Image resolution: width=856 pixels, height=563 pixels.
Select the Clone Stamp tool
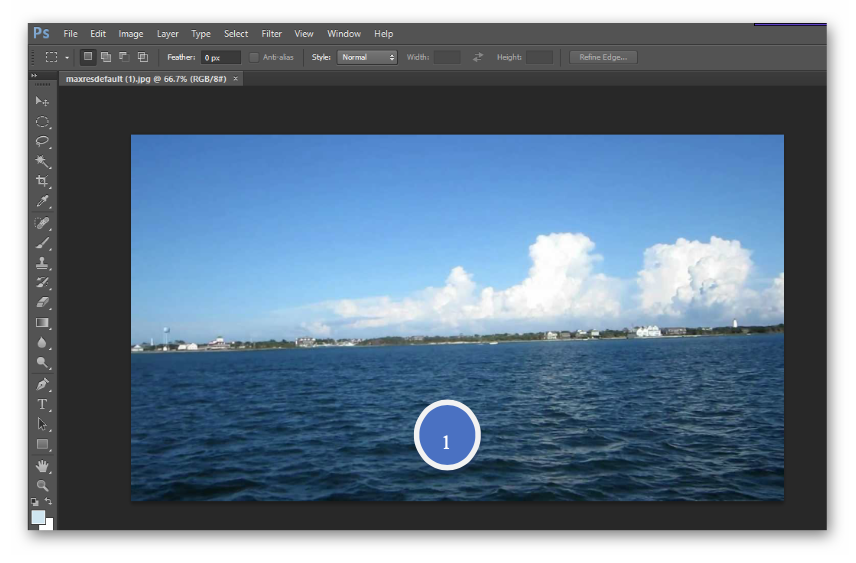tap(42, 263)
